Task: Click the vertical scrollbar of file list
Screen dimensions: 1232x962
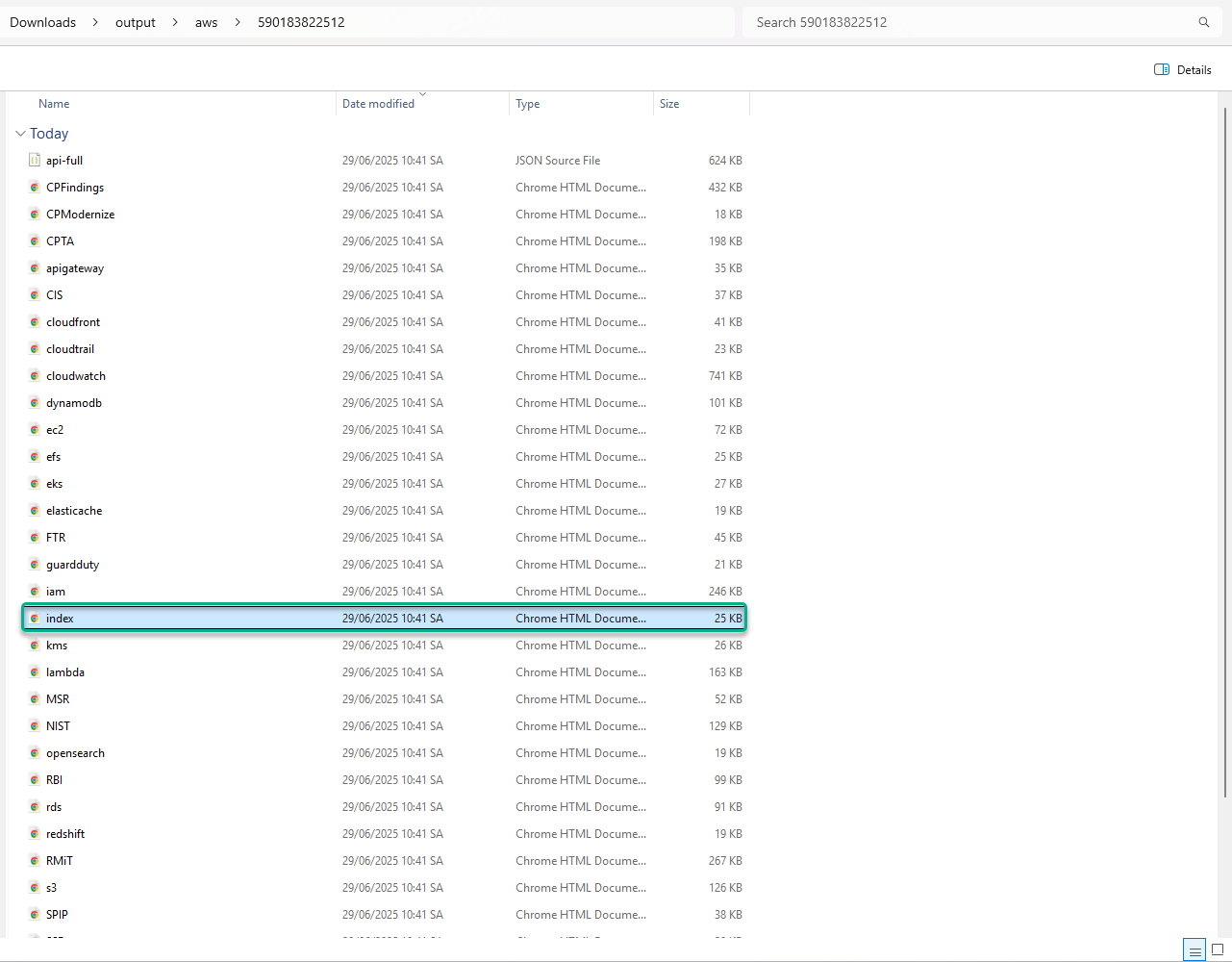Action: 1224,452
